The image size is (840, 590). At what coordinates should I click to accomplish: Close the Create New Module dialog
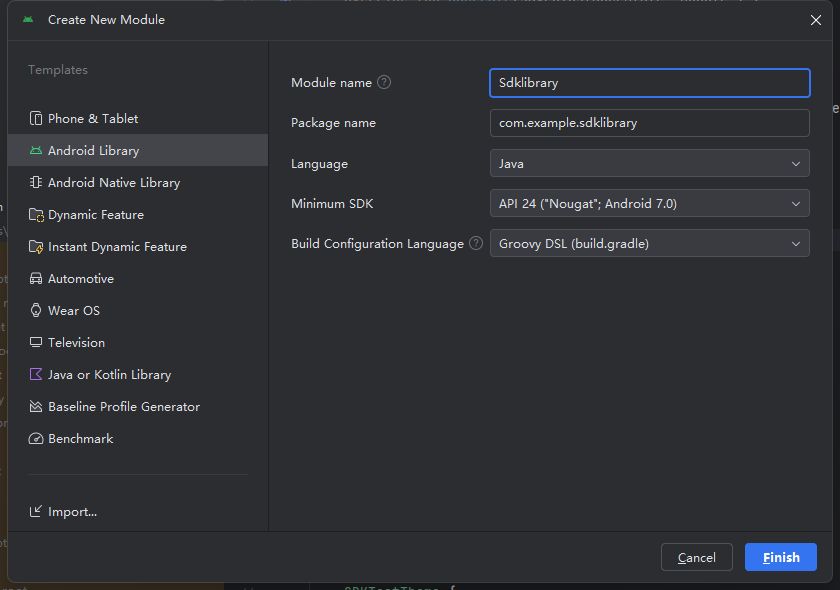[815, 20]
